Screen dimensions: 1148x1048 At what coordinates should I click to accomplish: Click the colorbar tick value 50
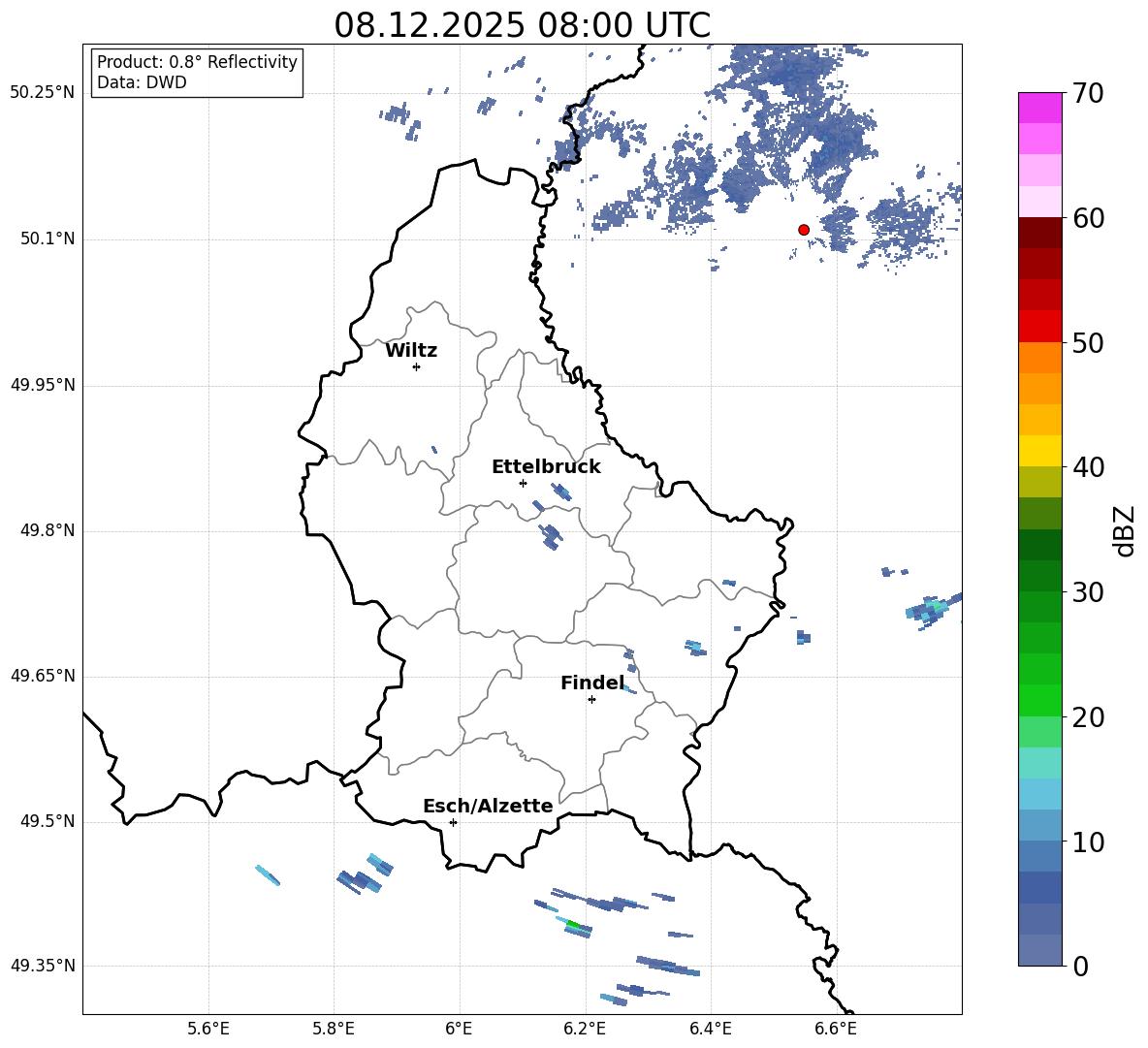[x=1088, y=342]
